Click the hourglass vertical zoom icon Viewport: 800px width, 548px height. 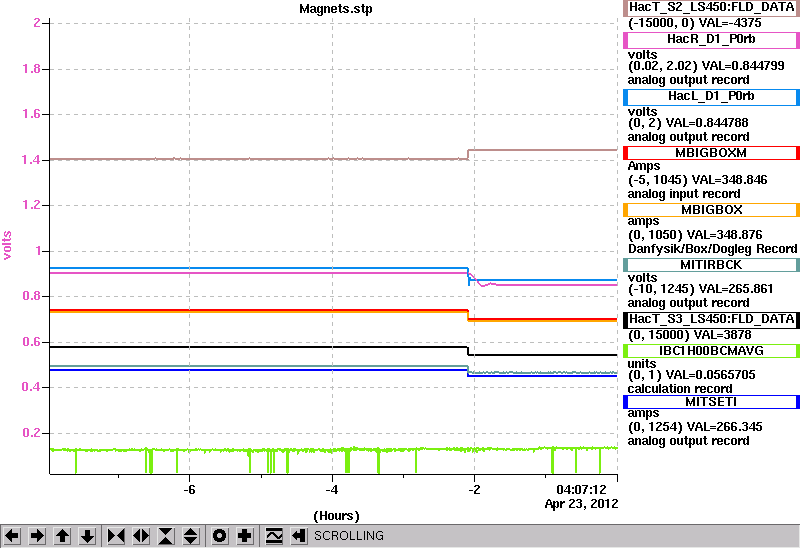click(166, 536)
